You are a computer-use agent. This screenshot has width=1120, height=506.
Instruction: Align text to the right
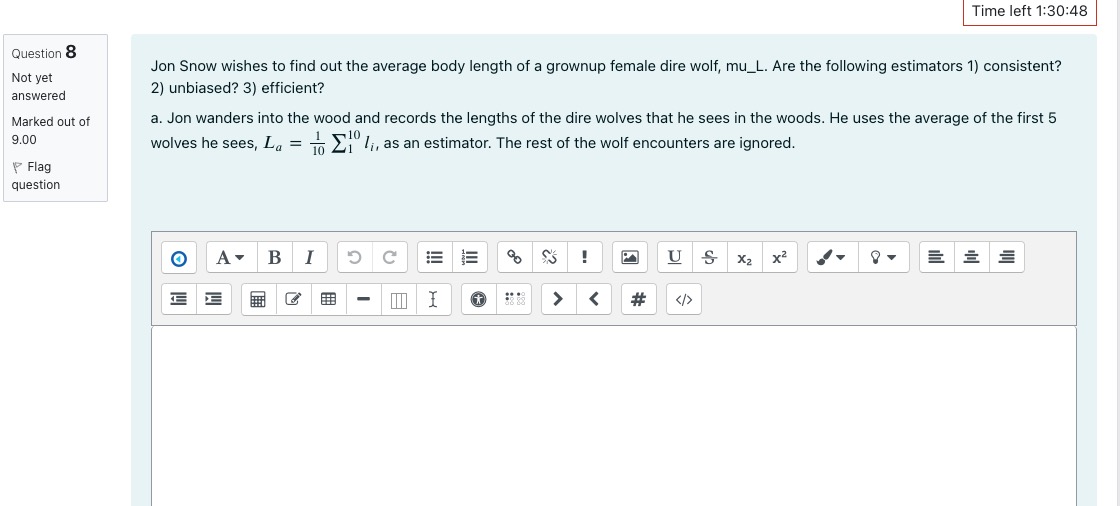click(1006, 258)
